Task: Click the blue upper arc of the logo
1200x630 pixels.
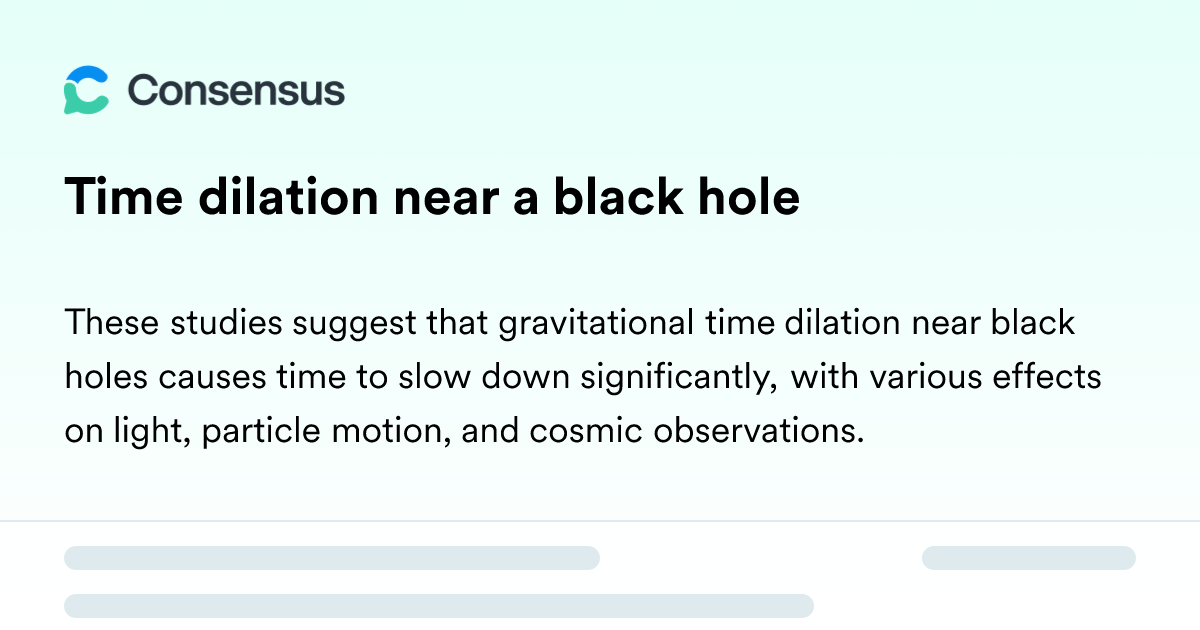Action: 87,75
